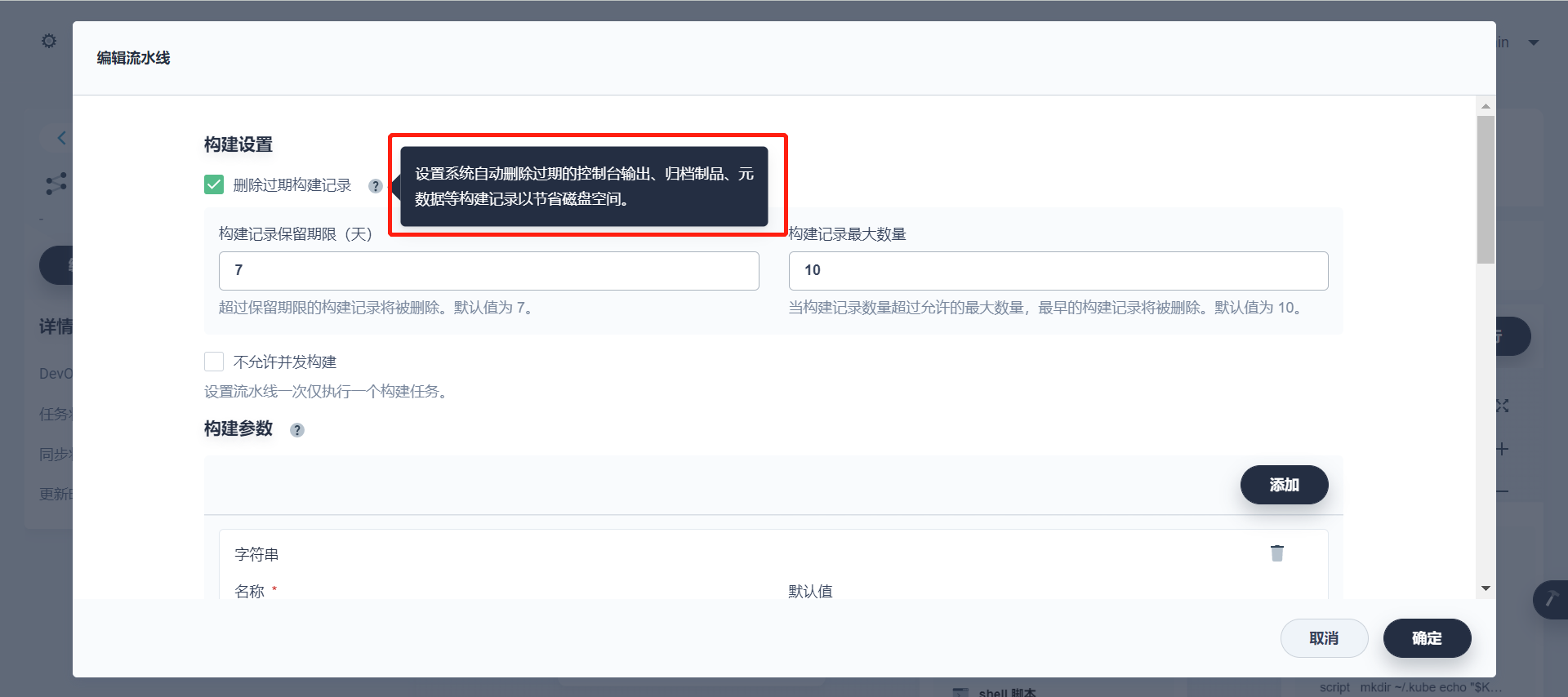Click the 默认值 field label
Screen dimensions: 1568x697
[x=810, y=591]
